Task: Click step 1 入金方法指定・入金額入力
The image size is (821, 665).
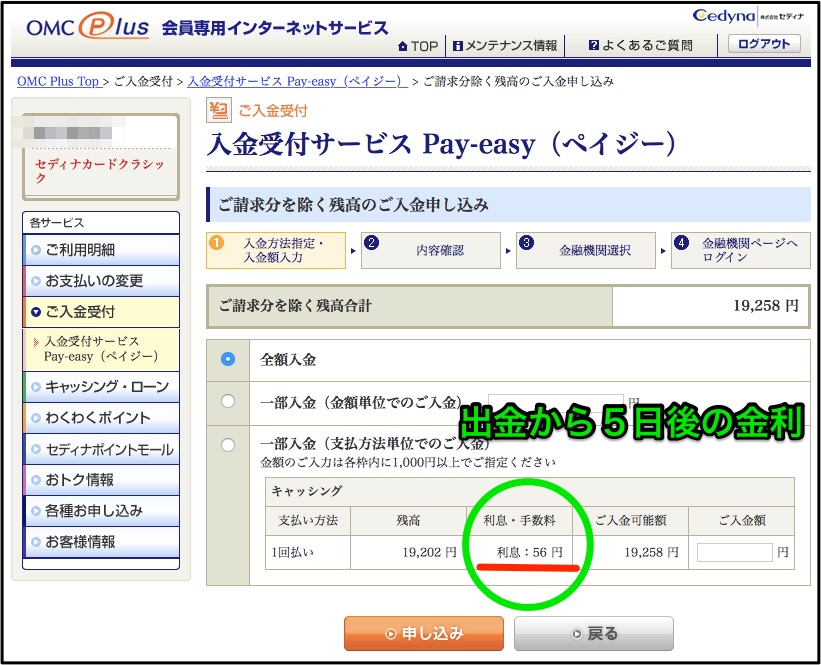Action: pos(276,250)
